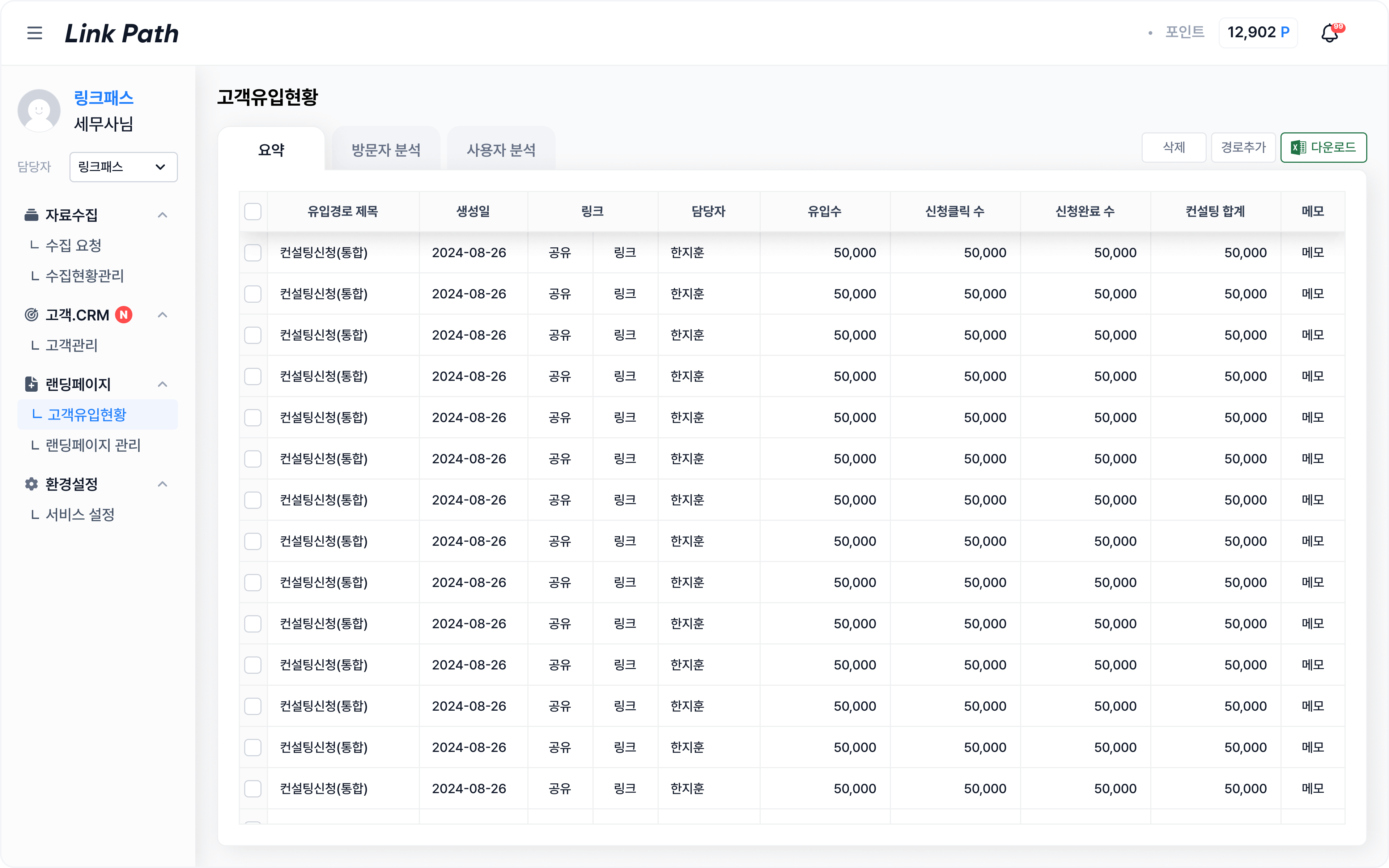The width and height of the screenshot is (1389, 868).
Task: Check the eighth table row checkbox
Action: (x=252, y=541)
